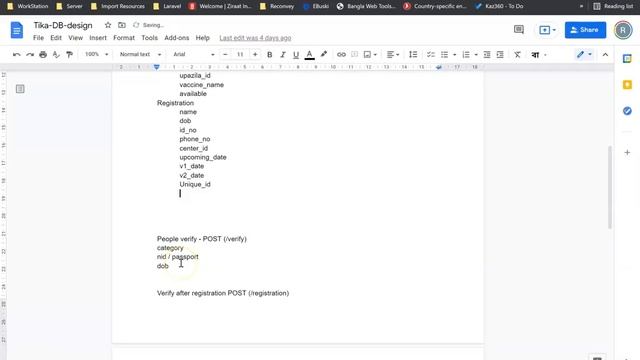This screenshot has height=360, width=640.
Task: Open the highlight color tool
Action: (x=324, y=54)
